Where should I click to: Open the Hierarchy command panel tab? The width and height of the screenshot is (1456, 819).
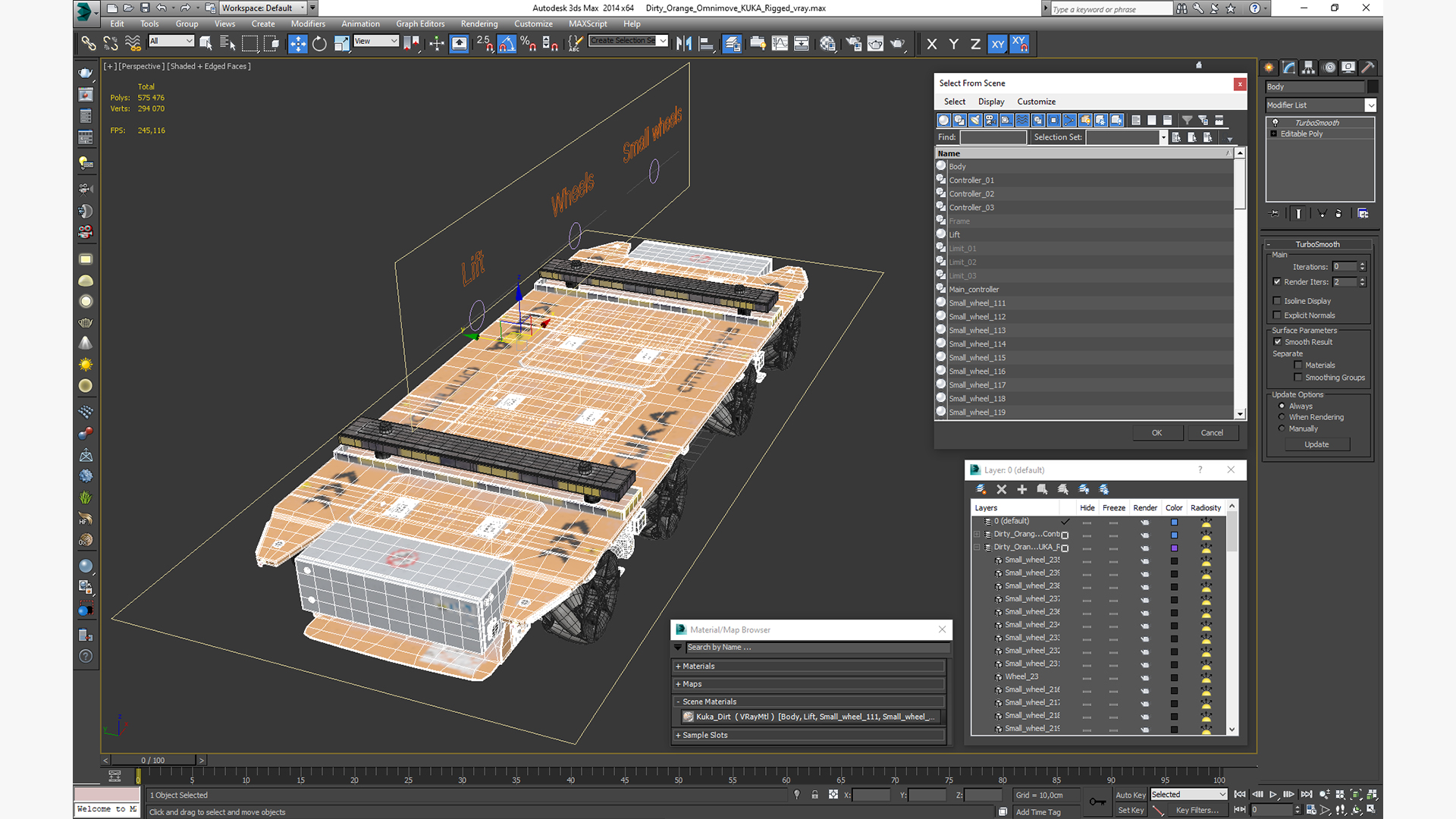(x=1308, y=67)
